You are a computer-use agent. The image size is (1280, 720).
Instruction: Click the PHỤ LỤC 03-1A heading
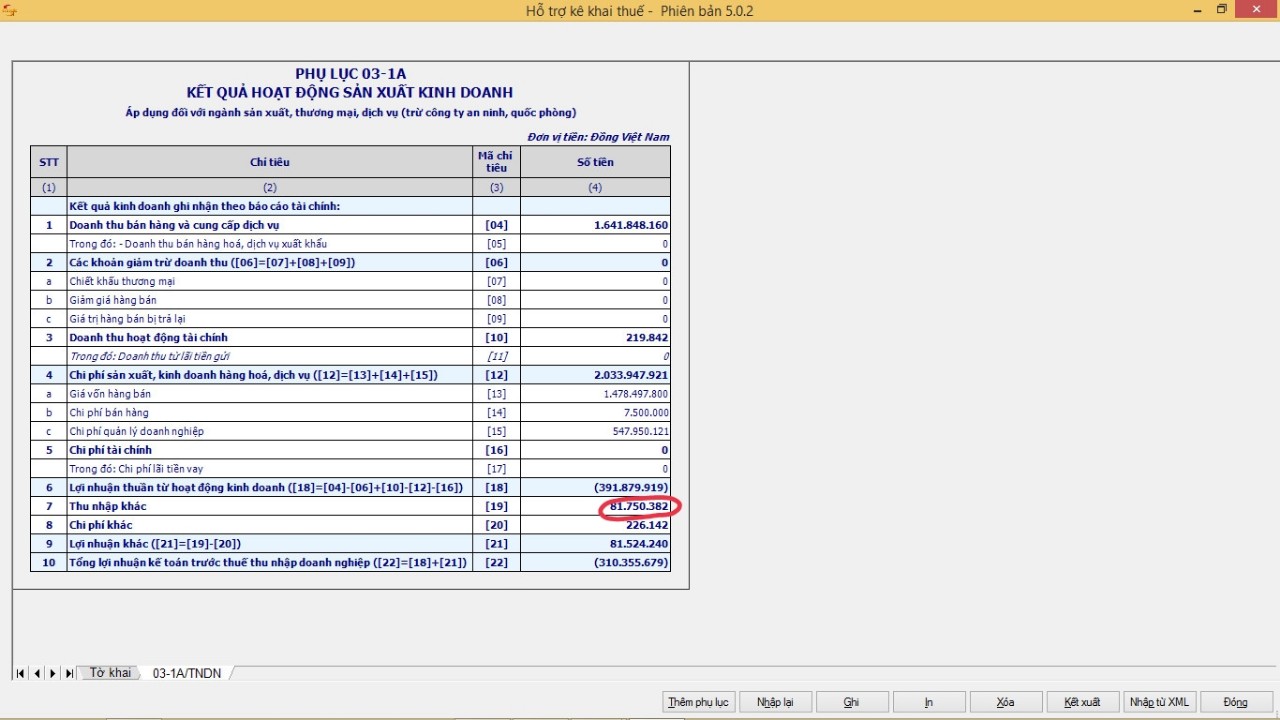[350, 74]
